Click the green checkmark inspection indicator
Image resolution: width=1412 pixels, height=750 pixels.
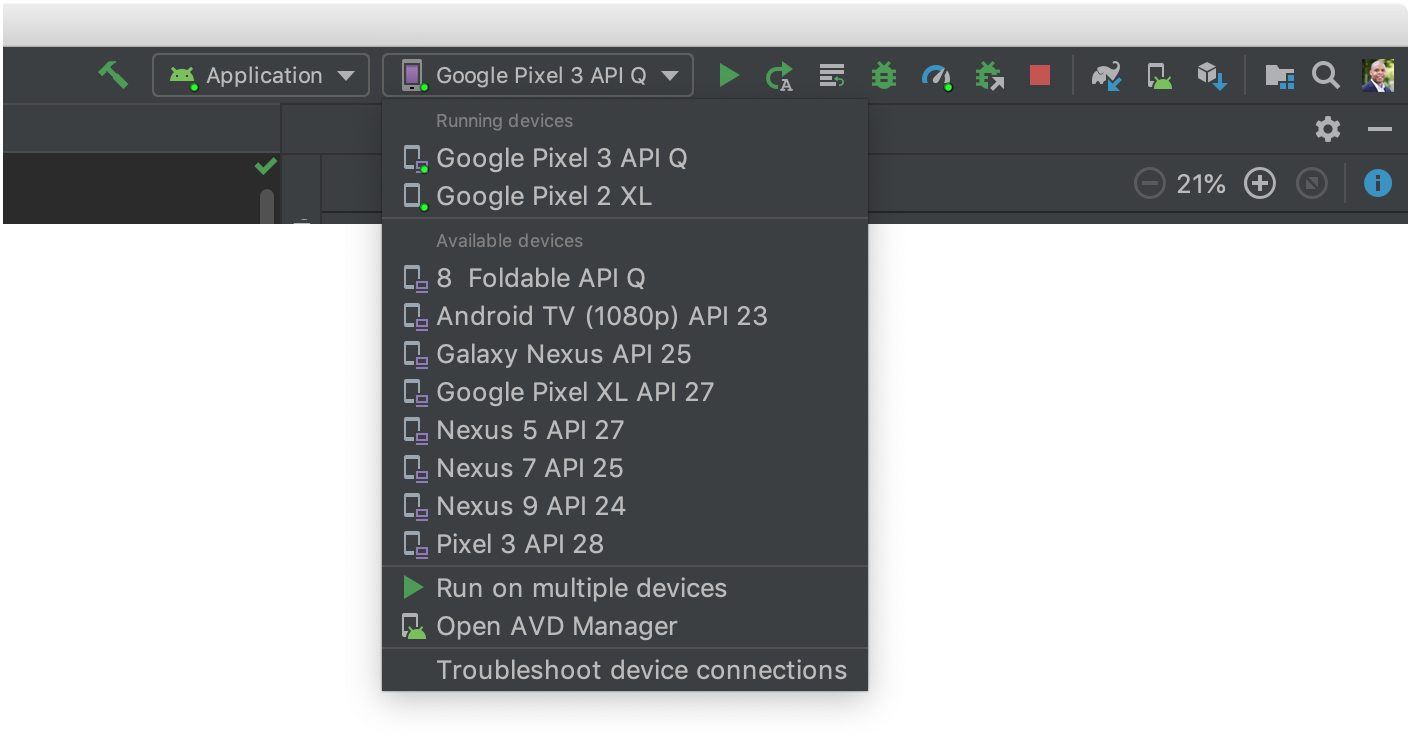pyautogui.click(x=265, y=166)
